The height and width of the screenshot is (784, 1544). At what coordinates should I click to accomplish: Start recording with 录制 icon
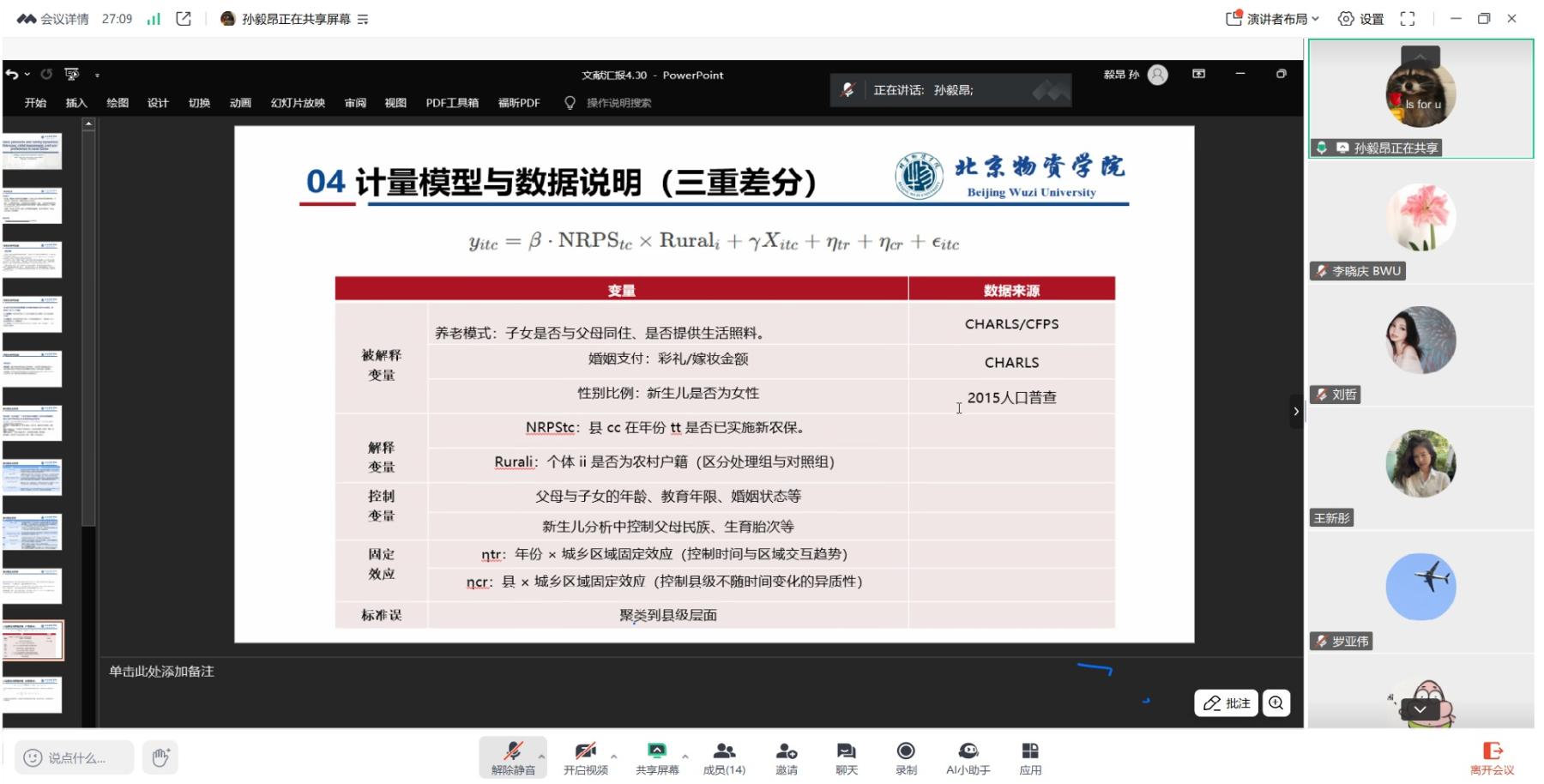tap(906, 757)
